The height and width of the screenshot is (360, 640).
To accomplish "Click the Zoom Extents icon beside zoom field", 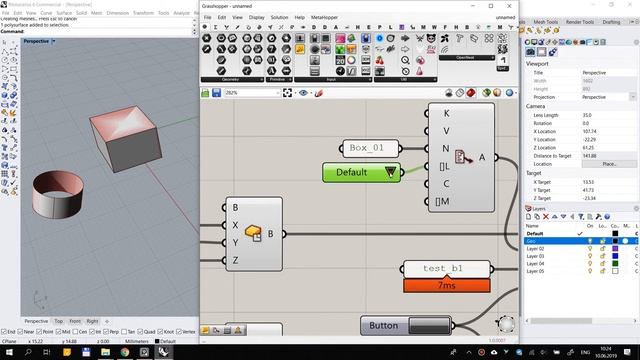I will coord(287,93).
